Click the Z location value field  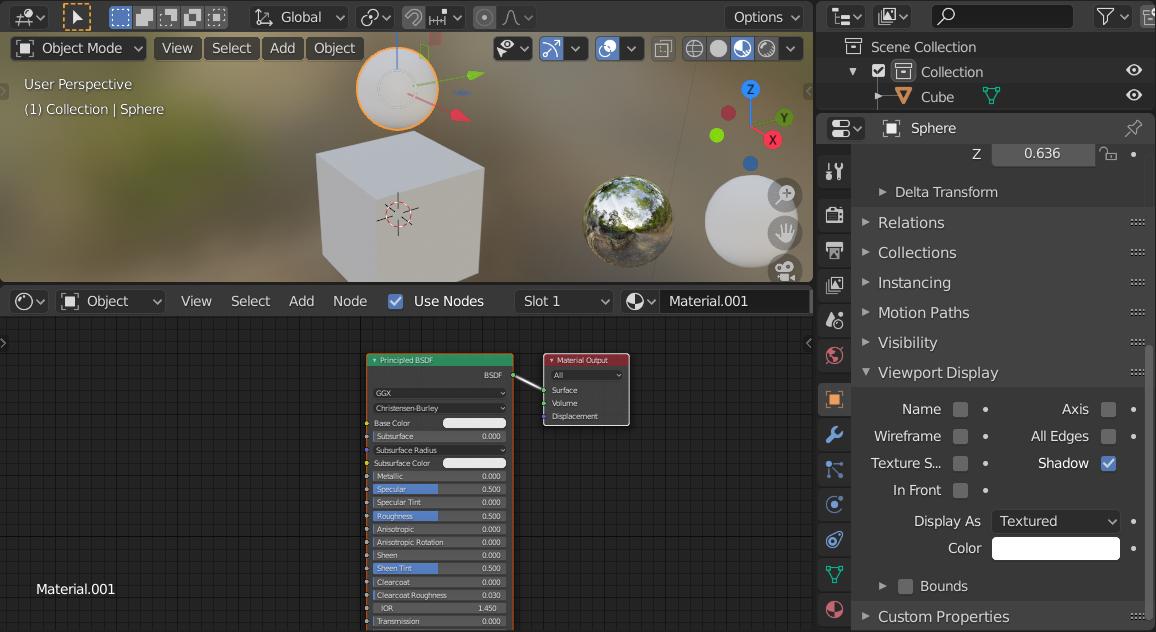tap(1043, 154)
